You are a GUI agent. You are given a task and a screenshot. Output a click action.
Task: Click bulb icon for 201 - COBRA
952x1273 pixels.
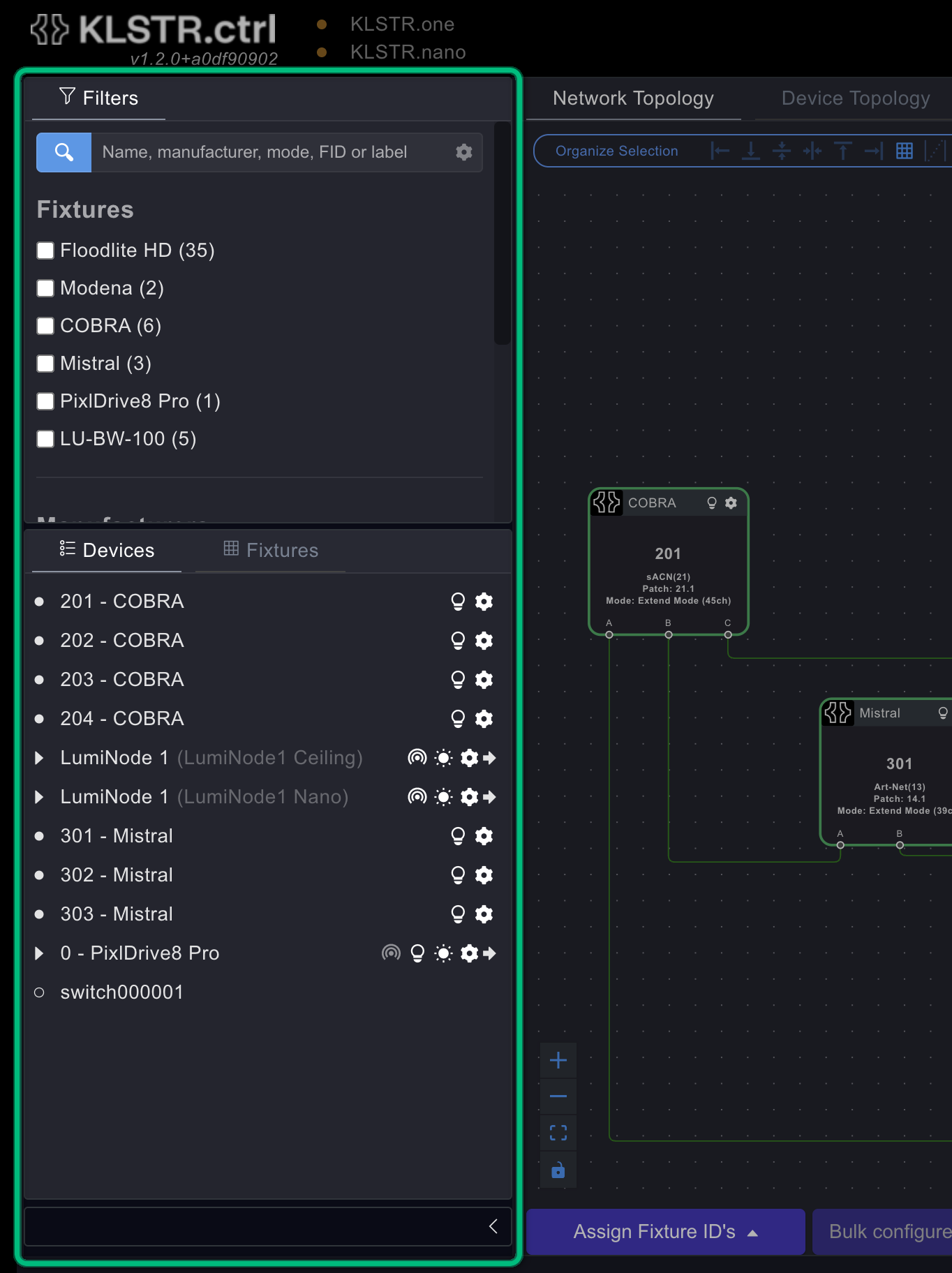click(x=458, y=602)
